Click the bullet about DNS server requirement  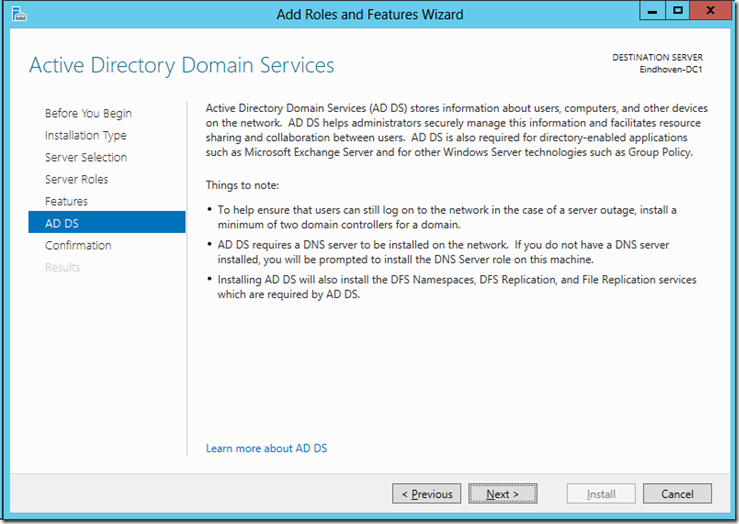443,252
